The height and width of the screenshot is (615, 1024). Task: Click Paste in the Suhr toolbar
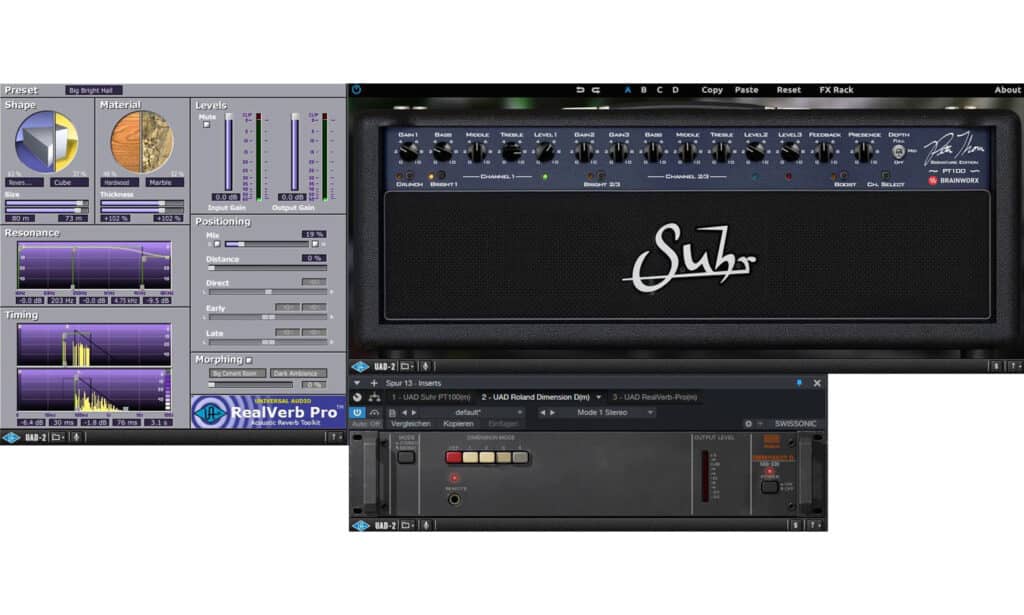pos(746,90)
